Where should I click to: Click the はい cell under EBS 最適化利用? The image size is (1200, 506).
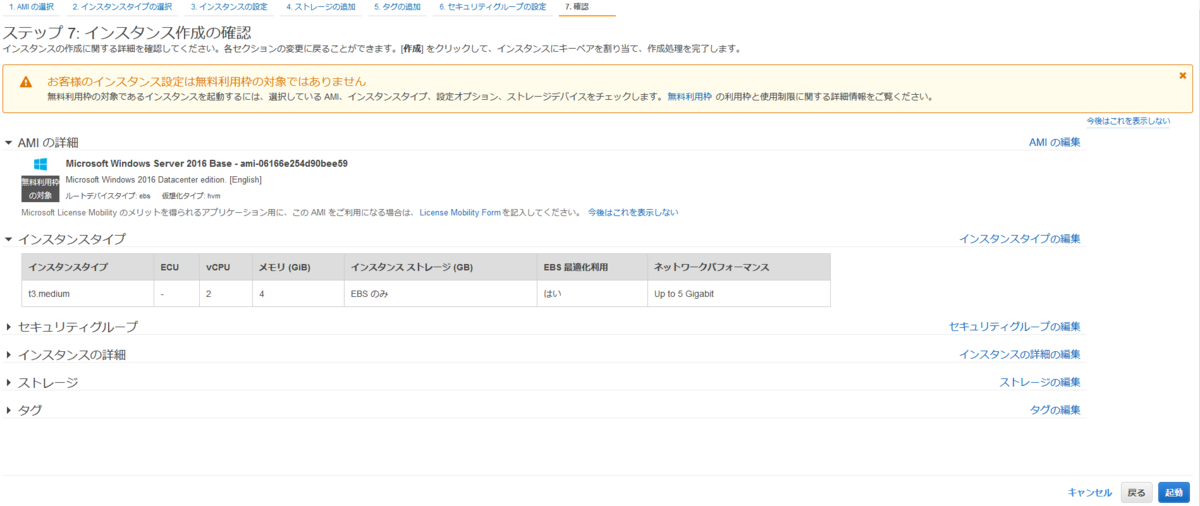591,294
